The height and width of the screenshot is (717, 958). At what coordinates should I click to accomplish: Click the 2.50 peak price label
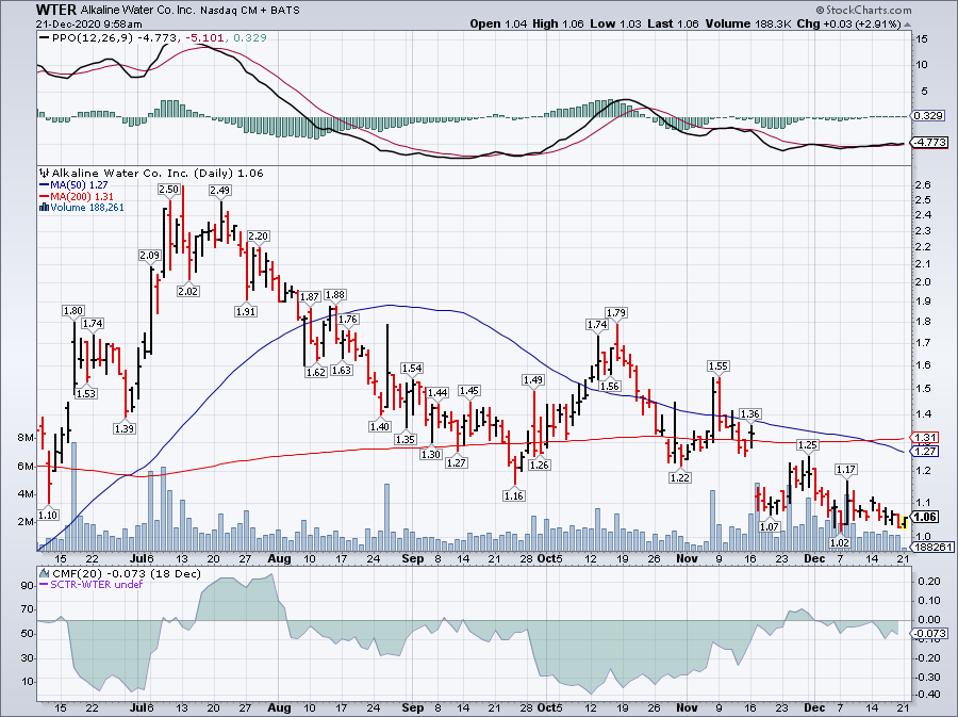pos(169,189)
